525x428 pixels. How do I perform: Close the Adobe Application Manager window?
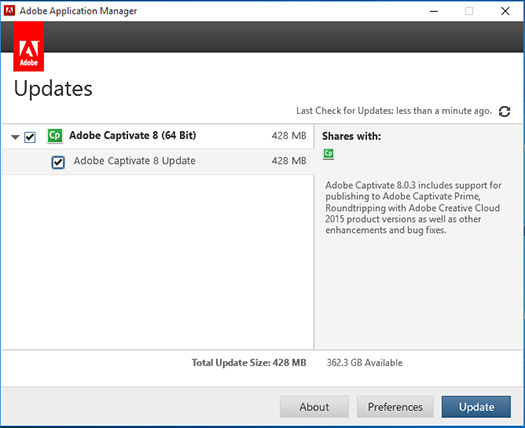pos(505,11)
